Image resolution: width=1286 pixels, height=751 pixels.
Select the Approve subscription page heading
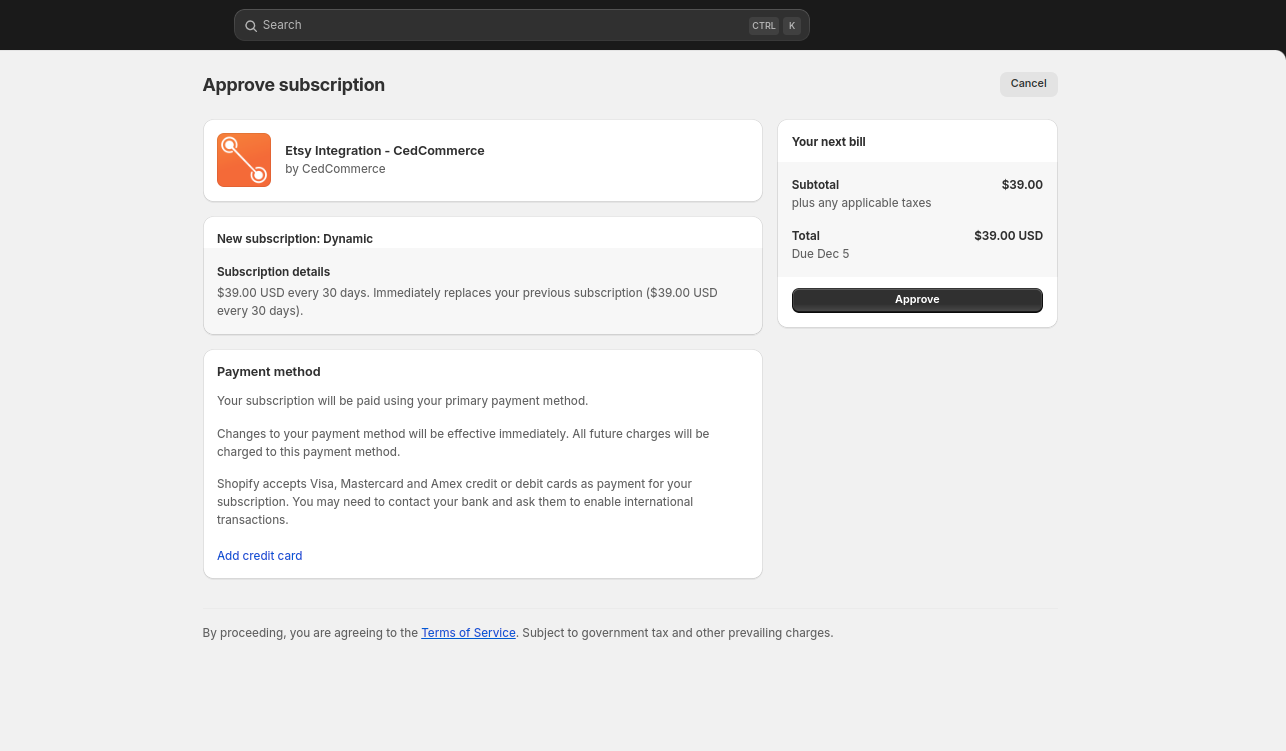[x=293, y=85]
